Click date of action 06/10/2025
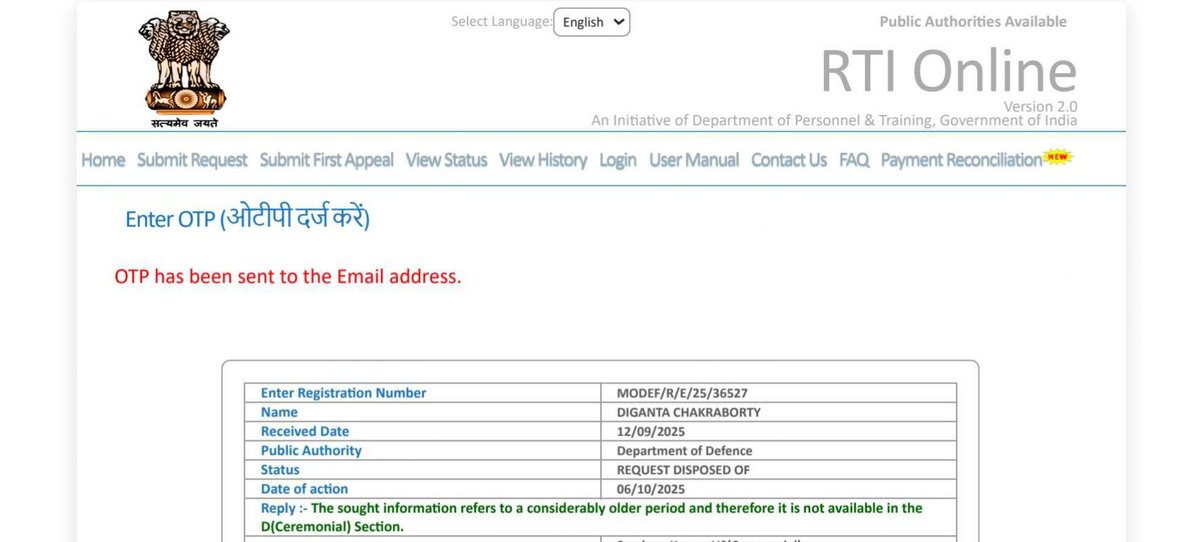The width and height of the screenshot is (1200, 542). 651,489
